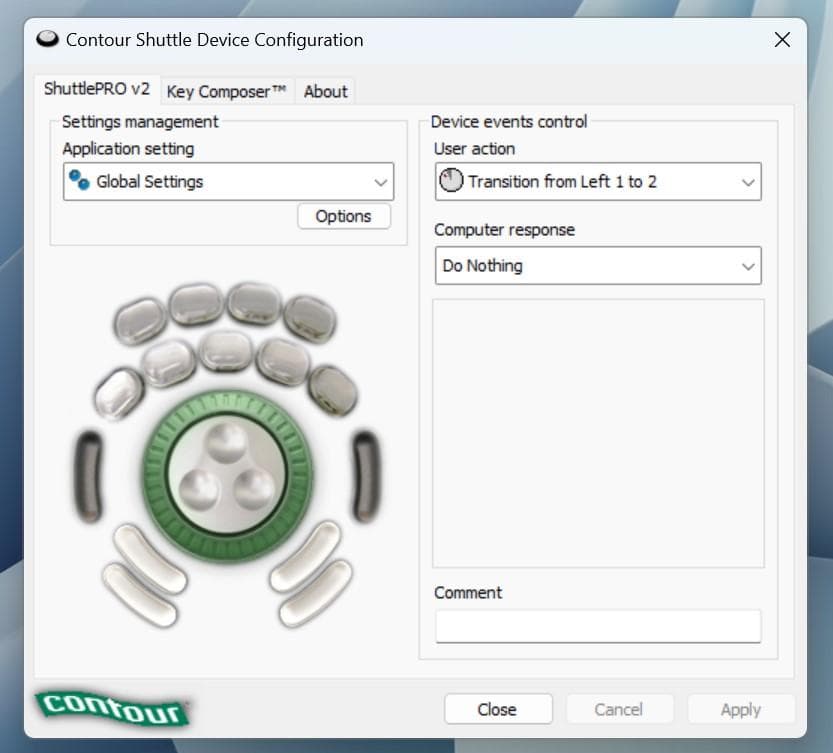Screen dimensions: 833x753
Task: Click into the Comment text field
Action: [x=598, y=627]
